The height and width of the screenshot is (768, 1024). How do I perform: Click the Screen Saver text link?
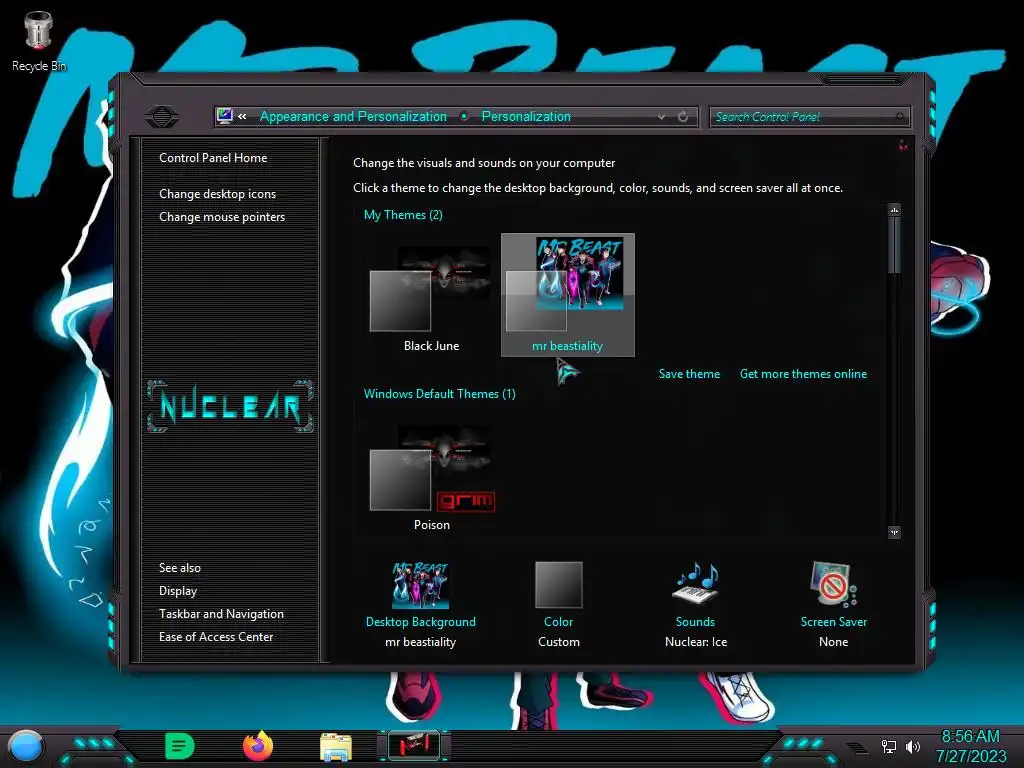(x=834, y=622)
